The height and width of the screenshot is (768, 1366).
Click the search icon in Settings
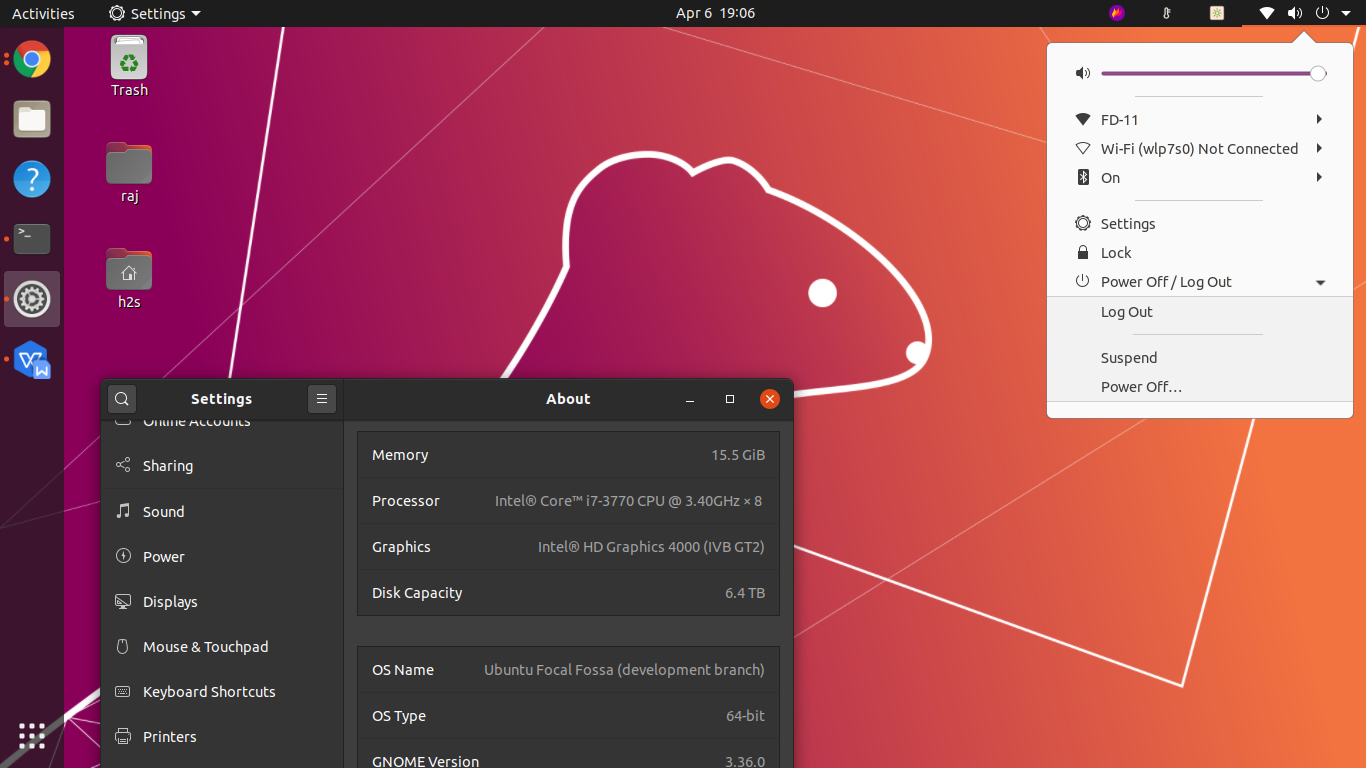pos(121,398)
